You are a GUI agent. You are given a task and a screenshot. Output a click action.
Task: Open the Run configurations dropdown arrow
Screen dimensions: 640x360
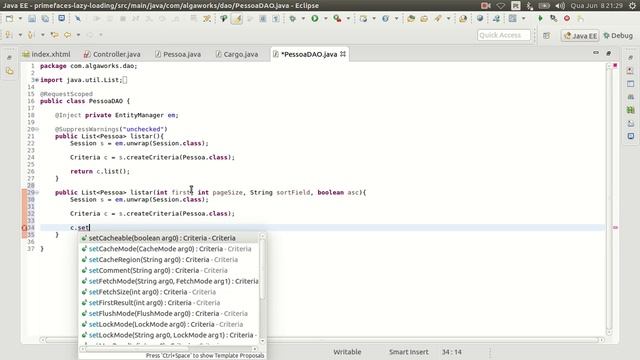point(325,18)
